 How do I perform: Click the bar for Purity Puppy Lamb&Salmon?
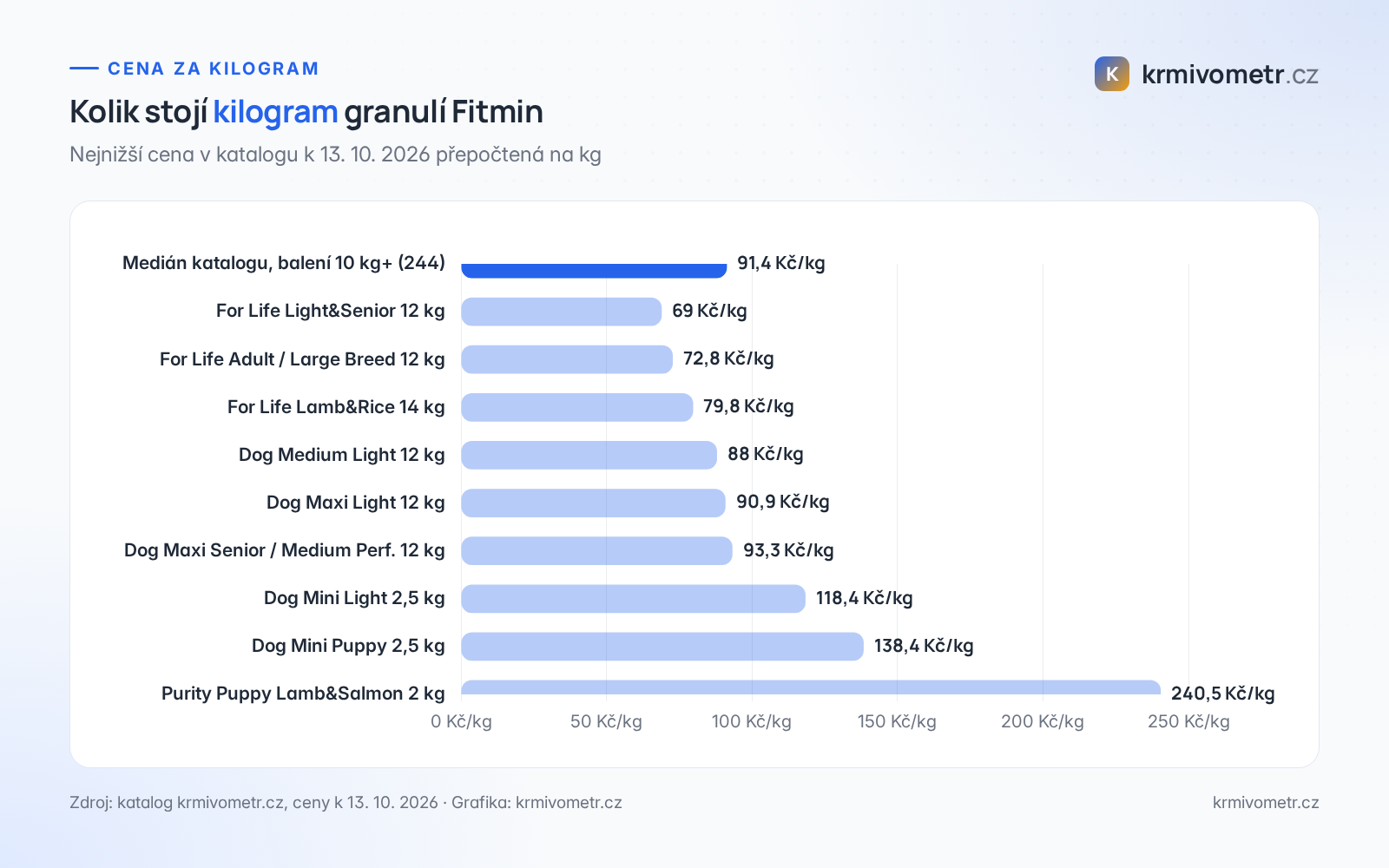coord(811,687)
